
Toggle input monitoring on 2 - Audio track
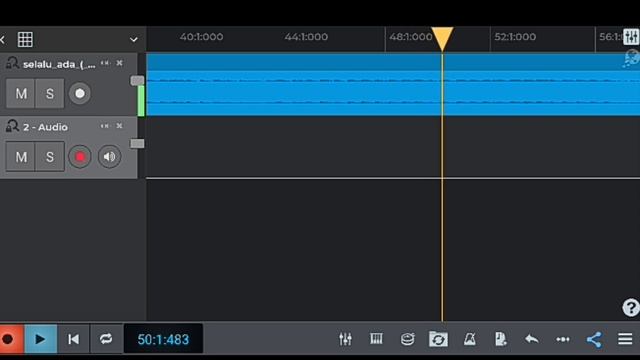(x=109, y=157)
